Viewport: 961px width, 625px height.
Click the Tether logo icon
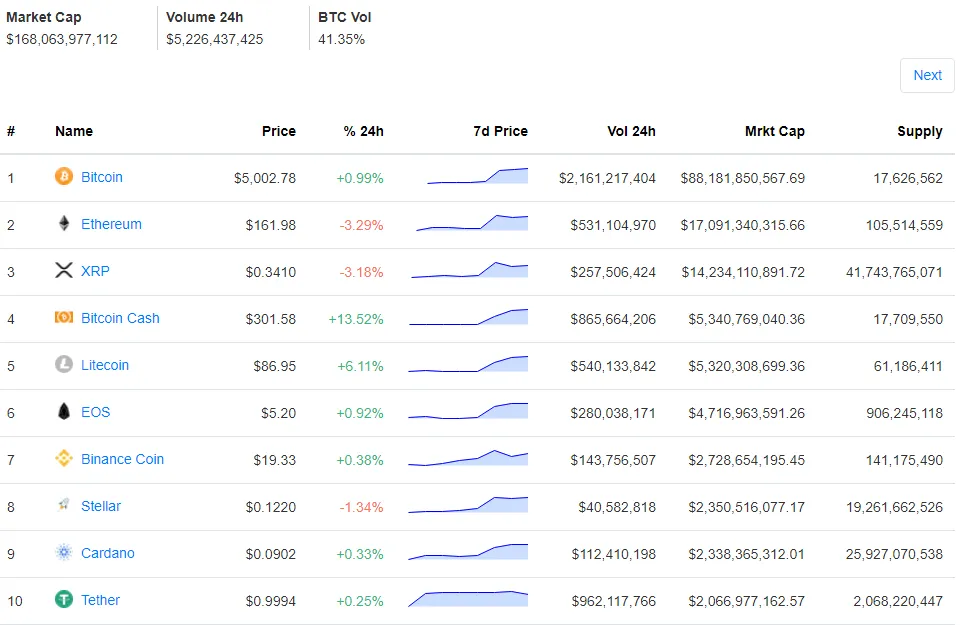(x=64, y=599)
